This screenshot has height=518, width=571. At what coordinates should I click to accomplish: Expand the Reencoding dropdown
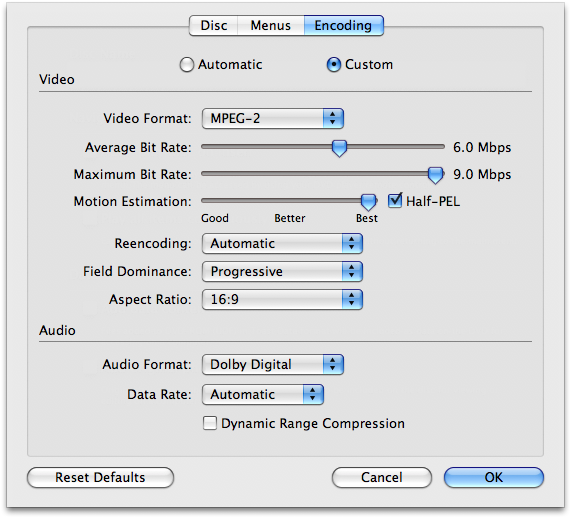pos(282,244)
